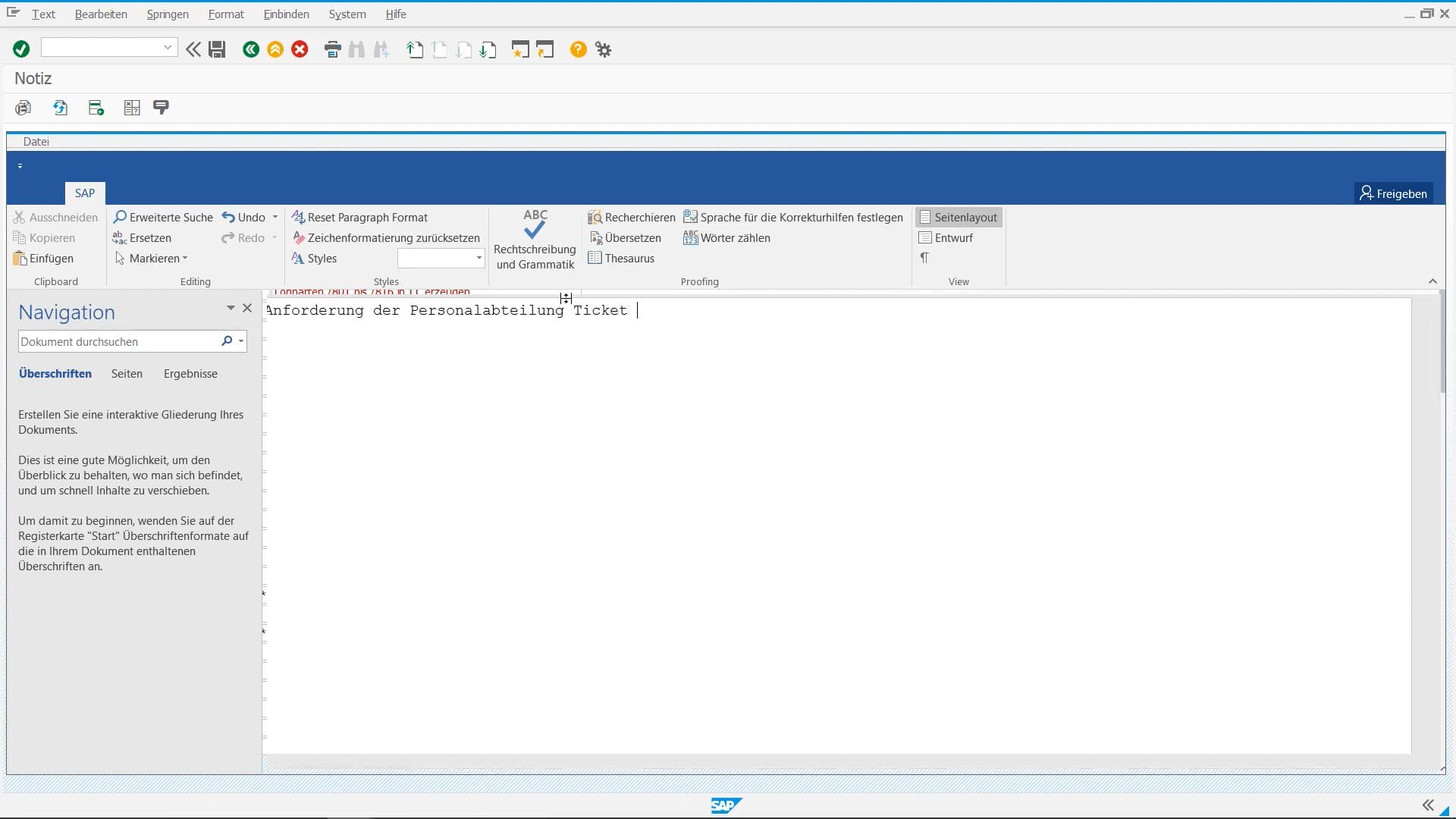Click the document refresh icon under Notiz
Image resolution: width=1456 pixels, height=819 pixels.
pos(61,108)
